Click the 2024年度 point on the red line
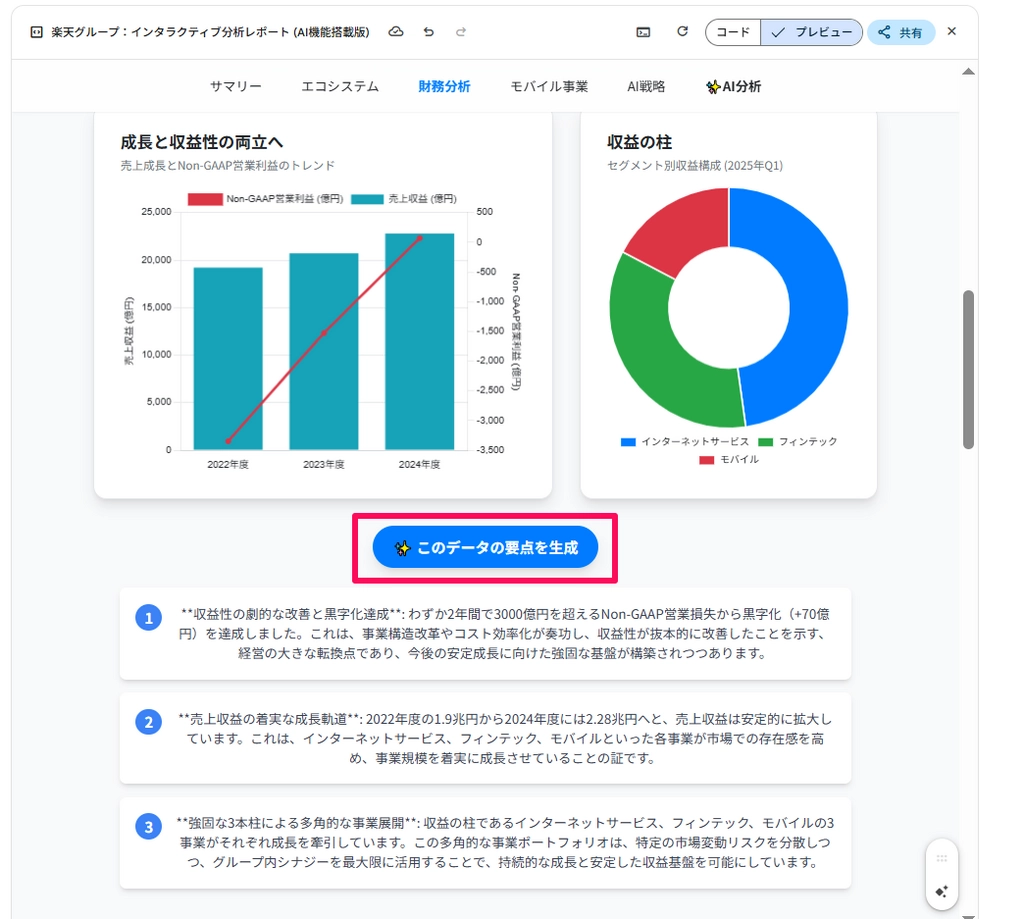 click(x=419, y=238)
